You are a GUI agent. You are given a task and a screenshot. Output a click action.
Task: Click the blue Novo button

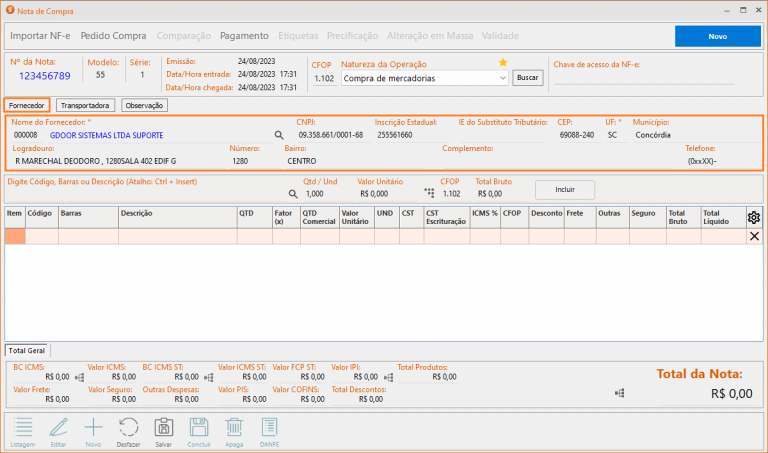point(718,36)
